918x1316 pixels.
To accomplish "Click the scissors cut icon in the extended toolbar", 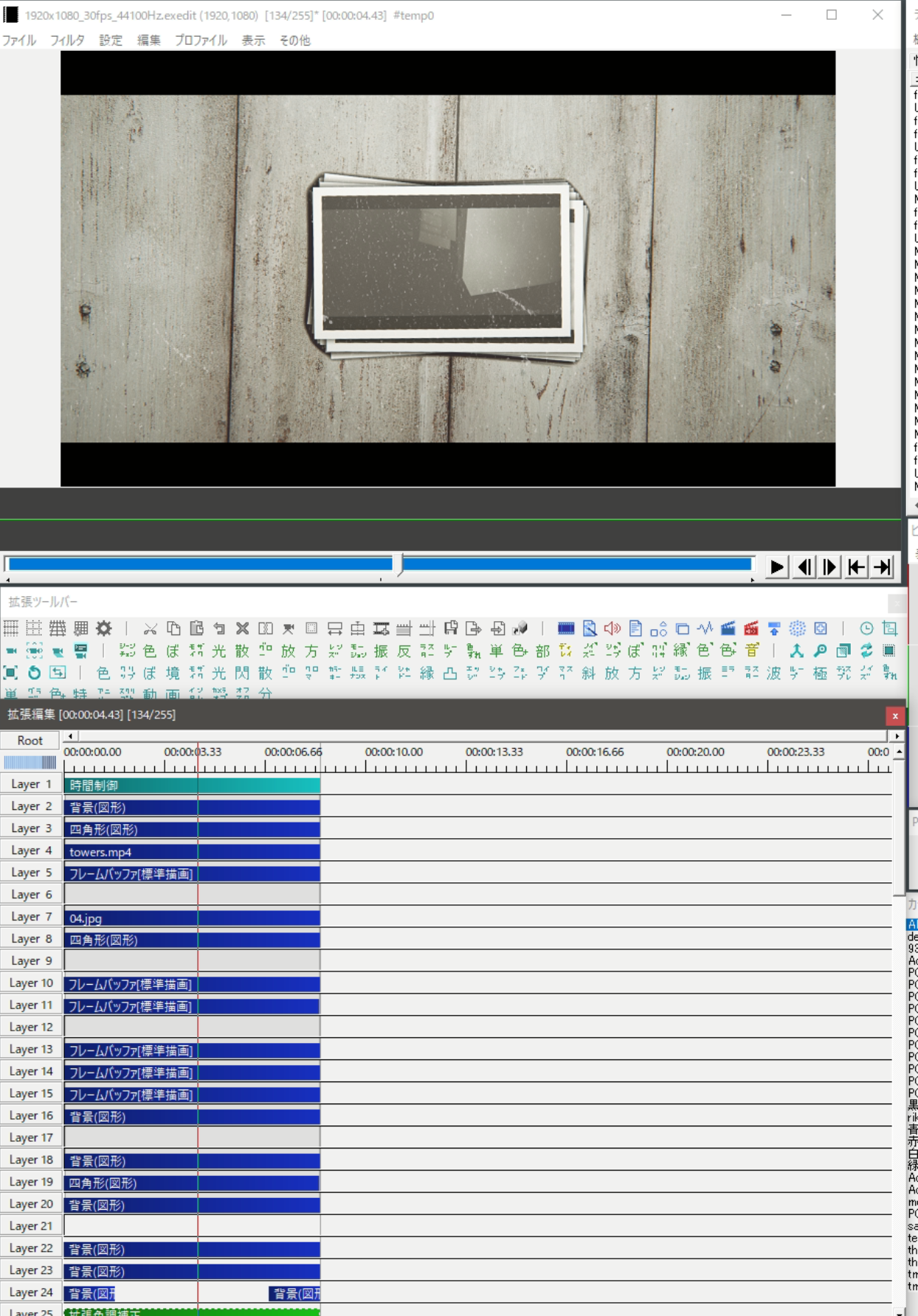I will (x=150, y=628).
